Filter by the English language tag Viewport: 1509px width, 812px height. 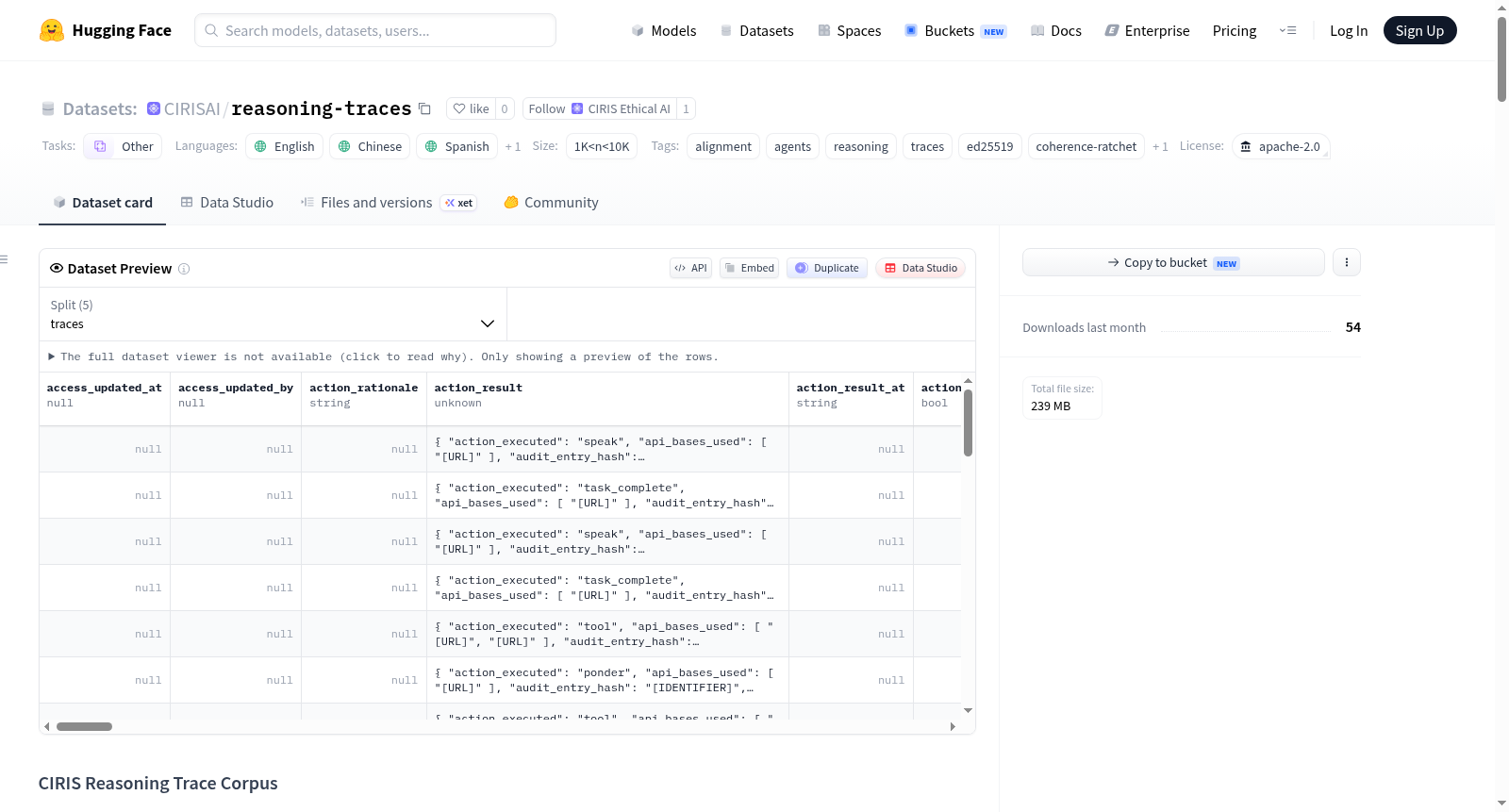point(284,146)
